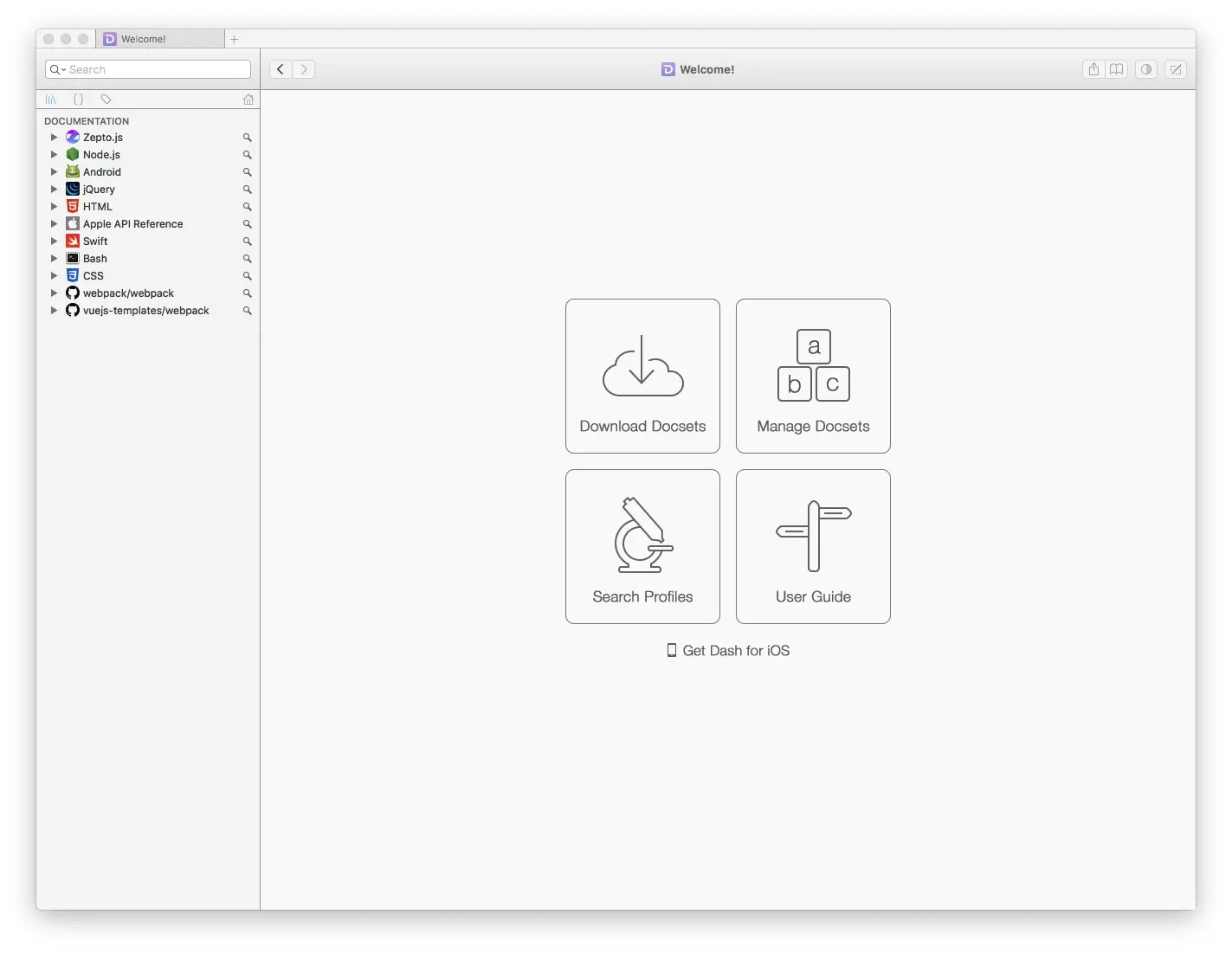Search within HTML via its magnifier
This screenshot has height=953, width=1232.
tap(247, 207)
